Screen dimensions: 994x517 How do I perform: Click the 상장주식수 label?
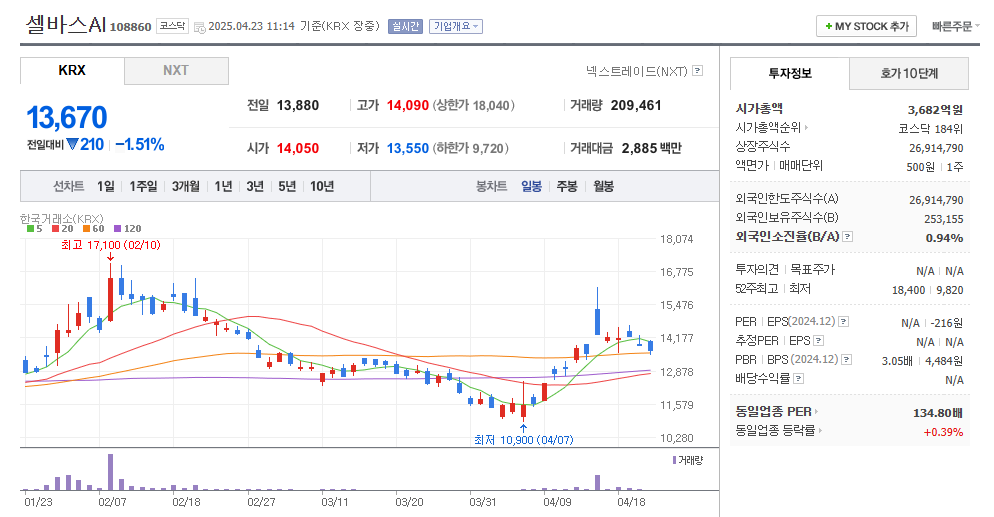(x=763, y=147)
